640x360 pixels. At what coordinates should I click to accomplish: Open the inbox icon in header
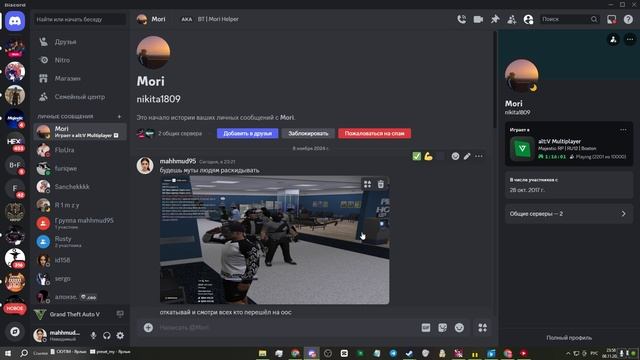pyautogui.click(x=611, y=19)
